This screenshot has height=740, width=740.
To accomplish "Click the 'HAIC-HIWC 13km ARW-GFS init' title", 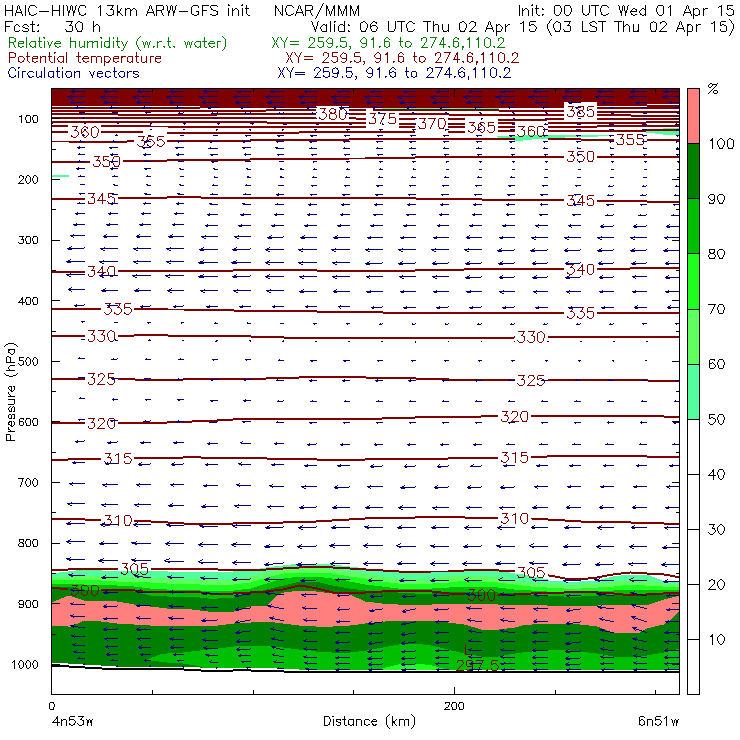I will [127, 11].
